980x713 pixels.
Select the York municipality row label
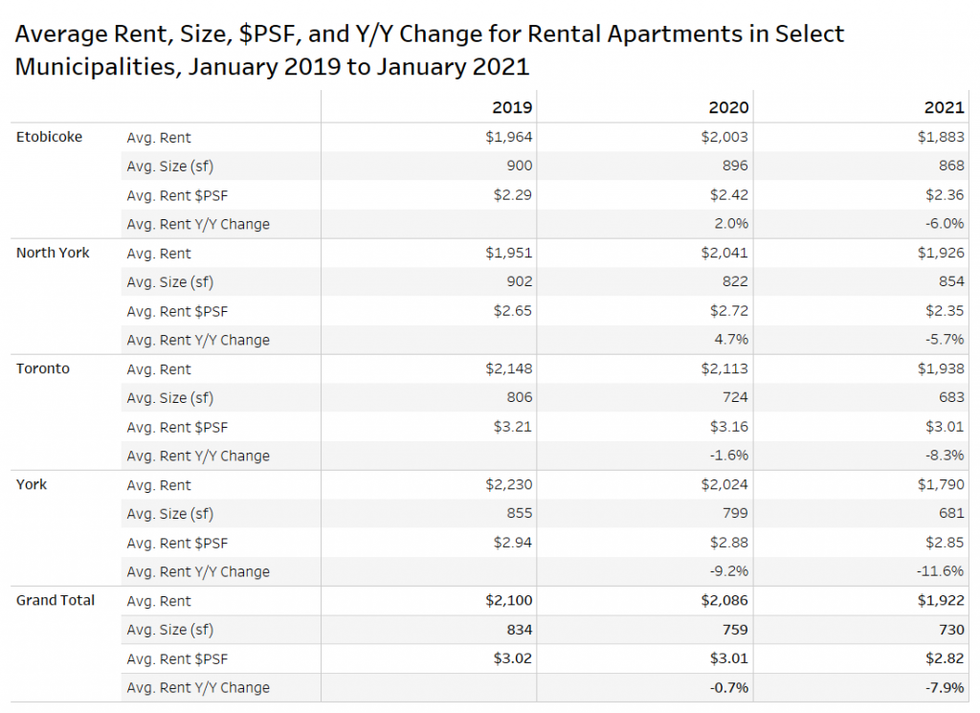point(32,485)
